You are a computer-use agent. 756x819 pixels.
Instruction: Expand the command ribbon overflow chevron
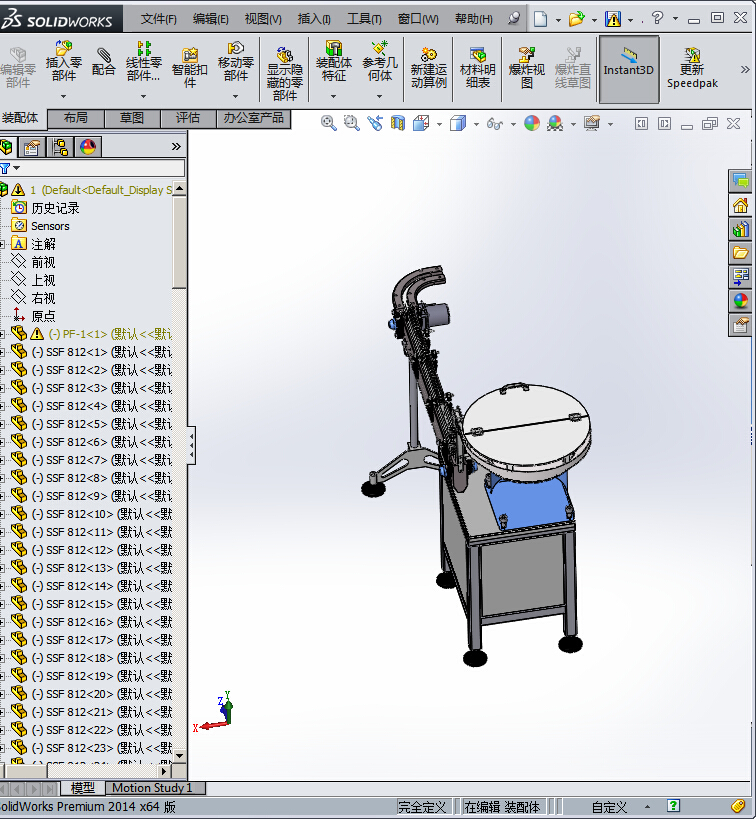745,69
